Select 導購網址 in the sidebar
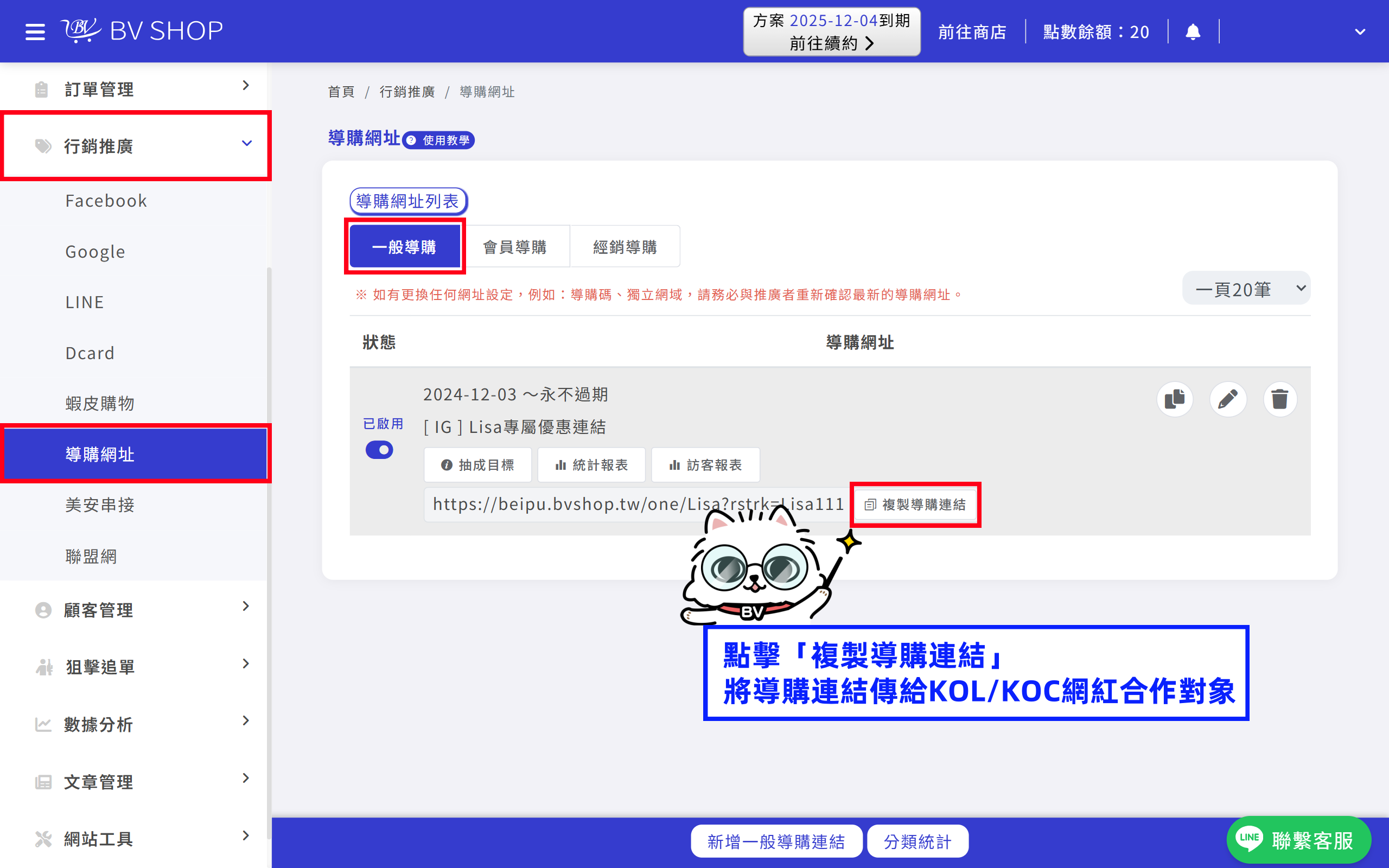Viewport: 1389px width, 868px height. coord(136,454)
